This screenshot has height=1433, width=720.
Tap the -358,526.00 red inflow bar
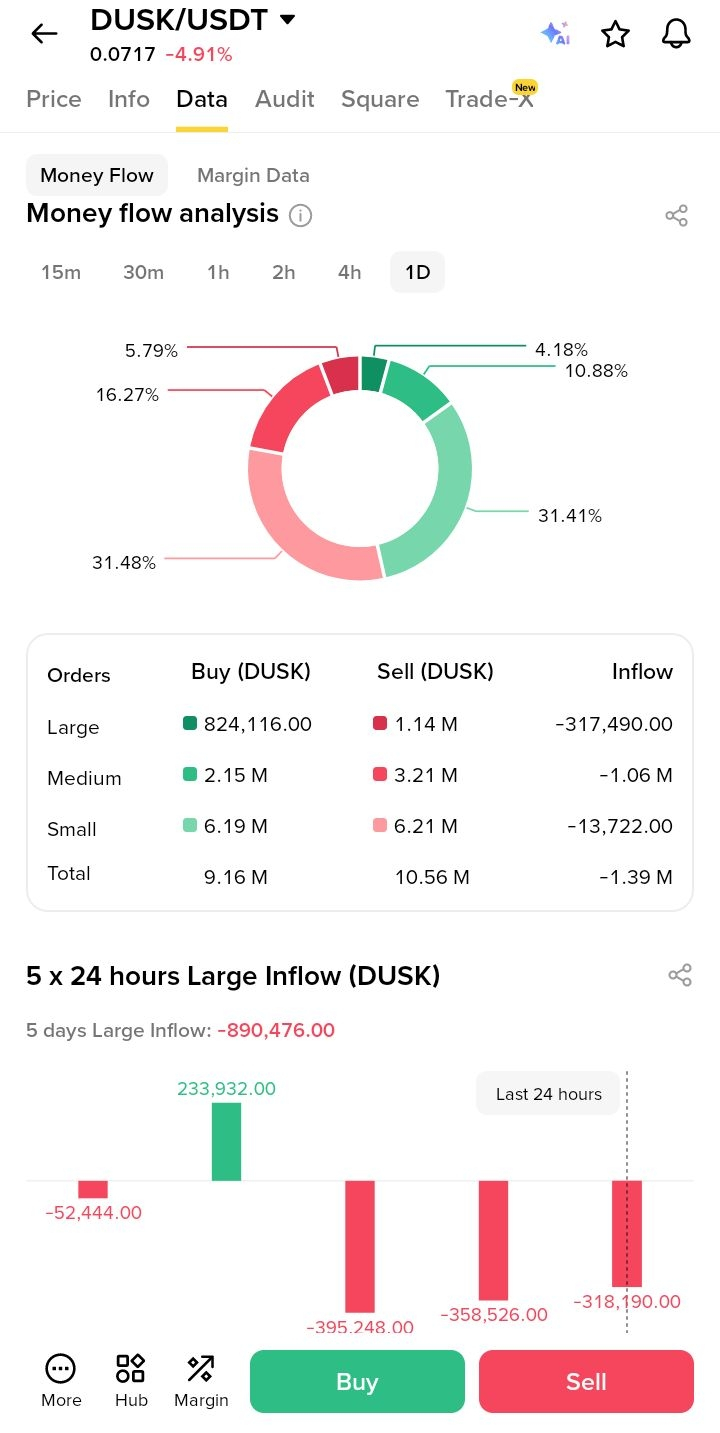click(493, 1240)
